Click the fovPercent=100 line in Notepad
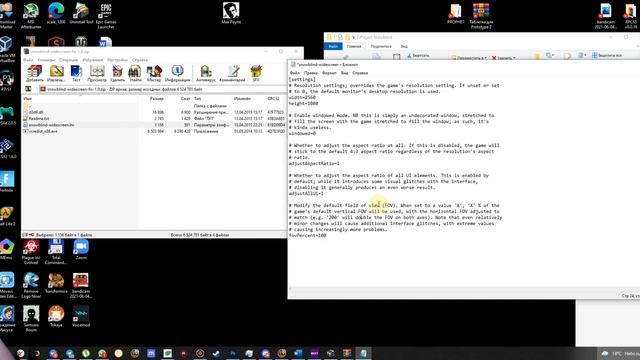The image size is (640, 360). coord(307,235)
